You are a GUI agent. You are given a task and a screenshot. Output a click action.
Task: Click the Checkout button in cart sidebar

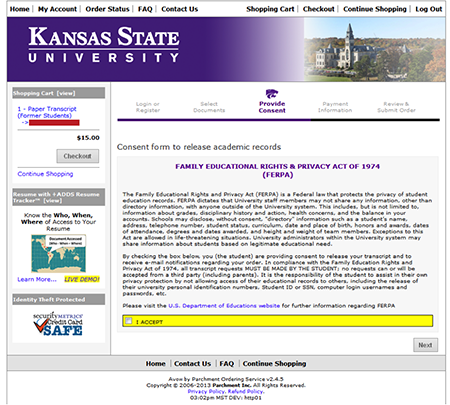[78, 156]
